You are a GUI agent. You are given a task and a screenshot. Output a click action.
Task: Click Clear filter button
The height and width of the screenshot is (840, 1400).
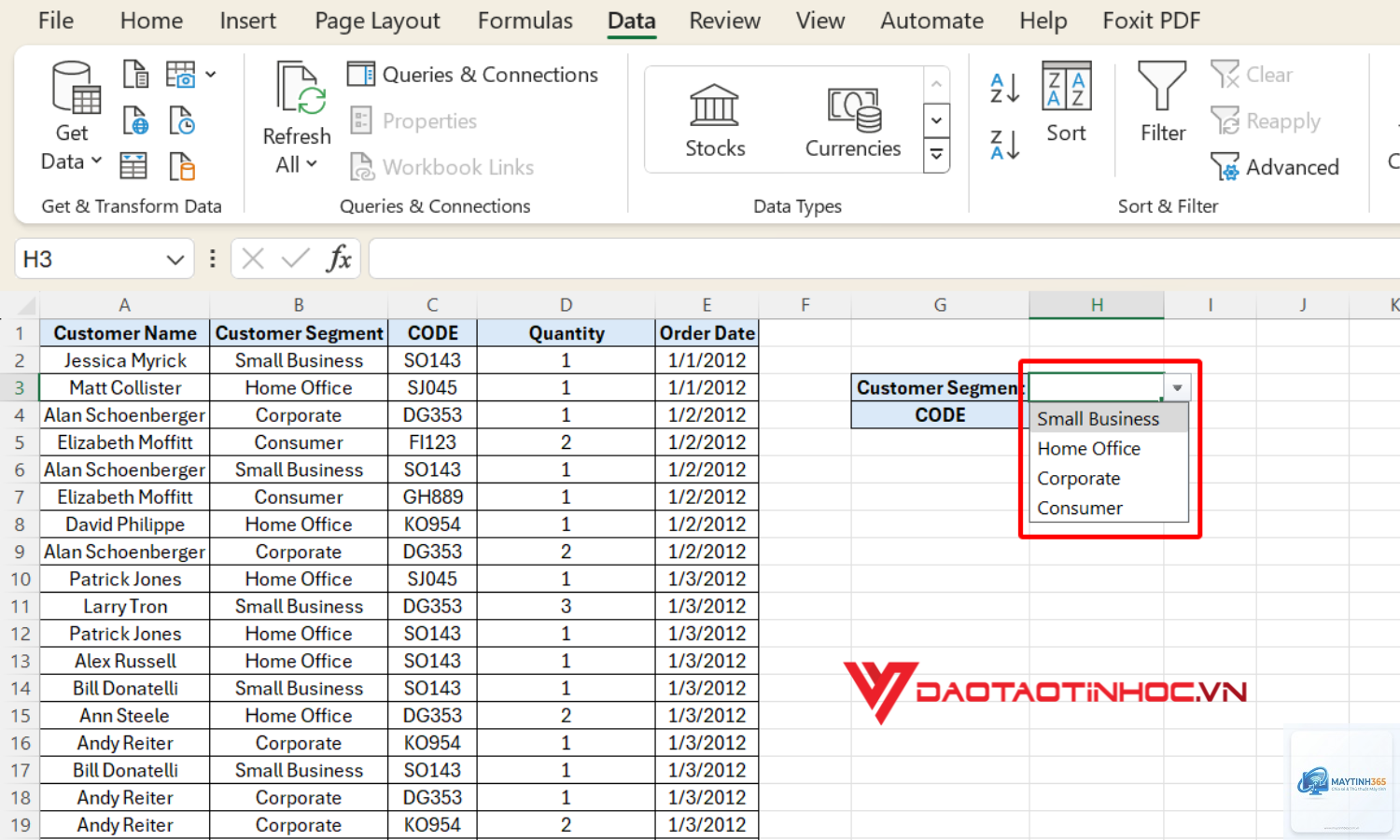[x=1252, y=75]
